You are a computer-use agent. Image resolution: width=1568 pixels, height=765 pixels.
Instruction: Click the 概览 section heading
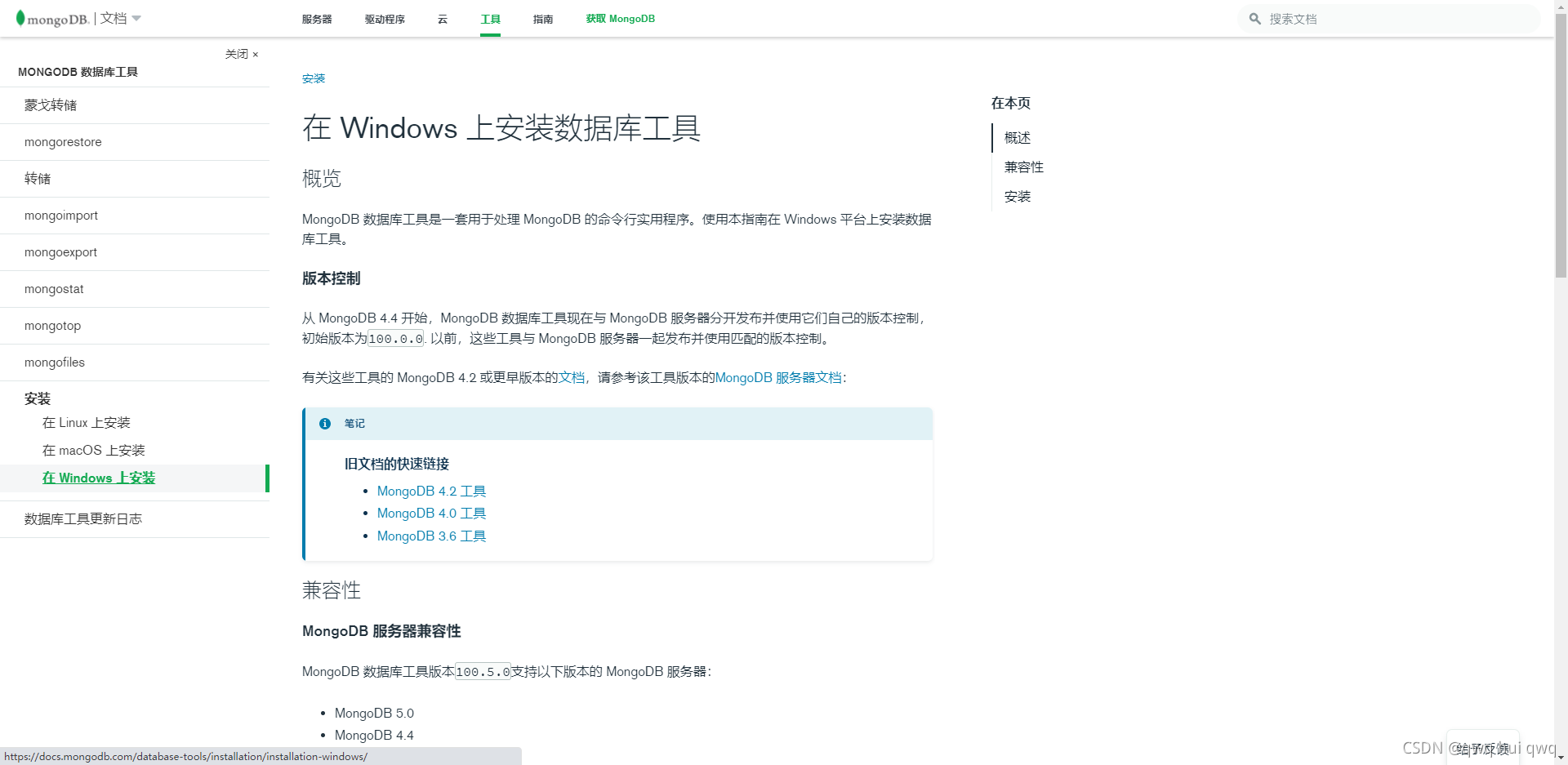tap(322, 178)
